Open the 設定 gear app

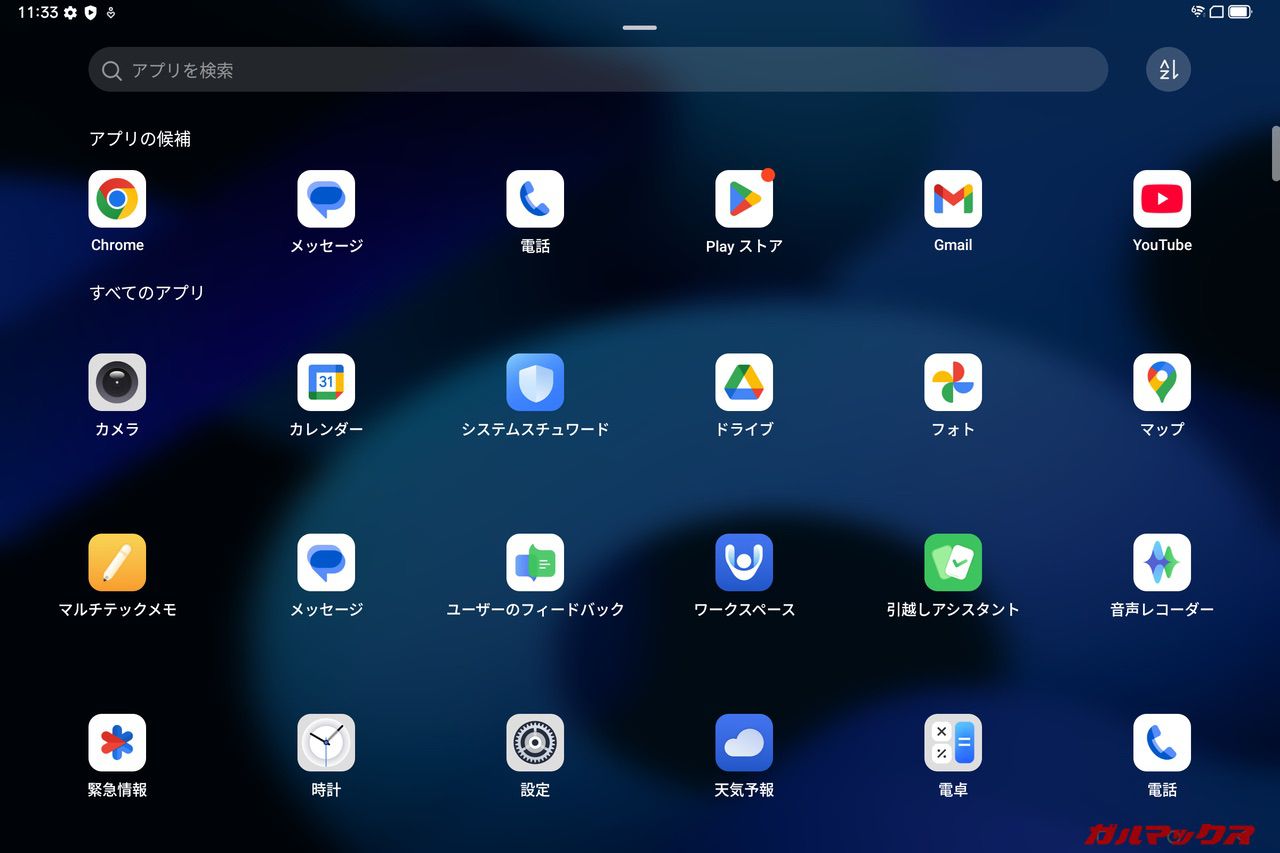[535, 743]
